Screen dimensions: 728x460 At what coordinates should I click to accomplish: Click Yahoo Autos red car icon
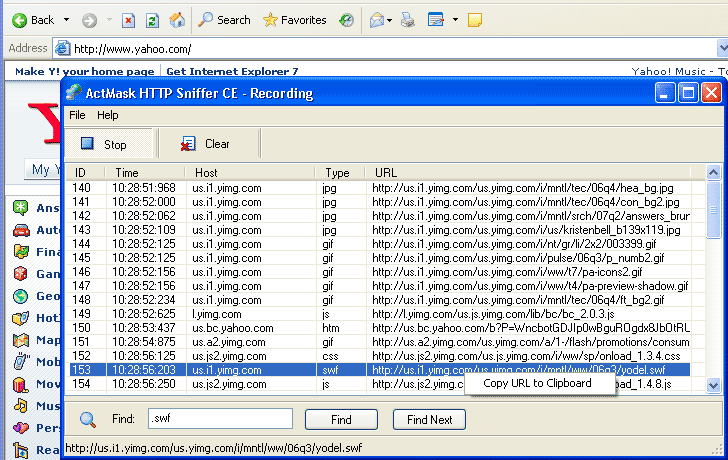[21, 230]
